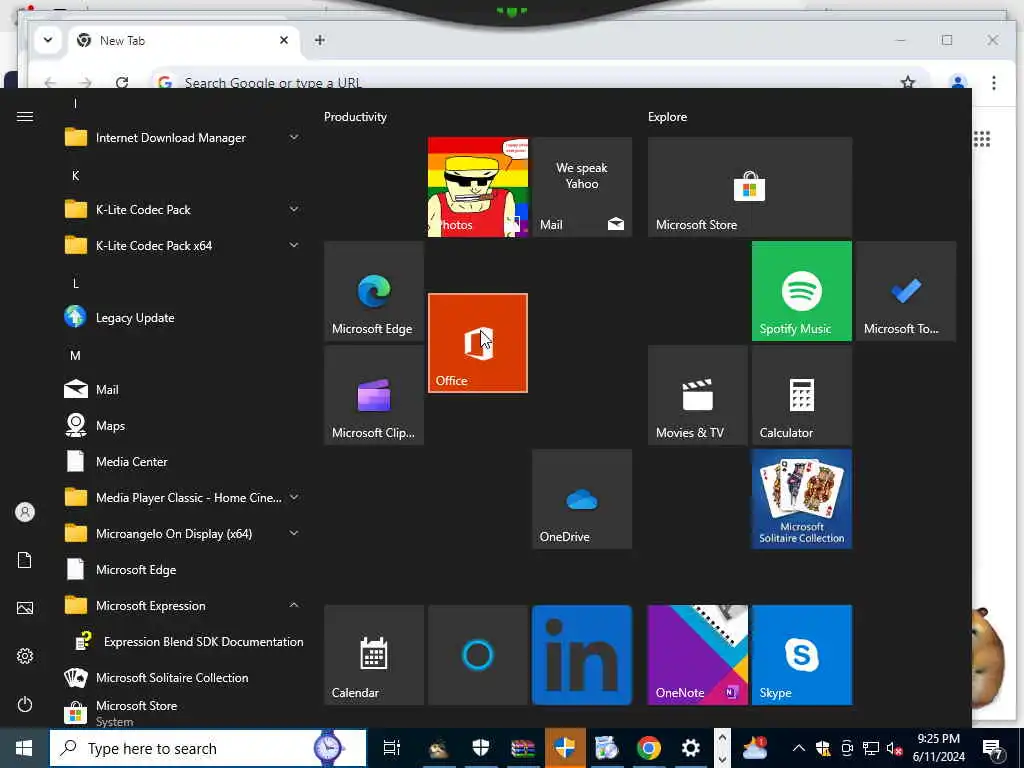Click the letter M section header

coord(76,355)
